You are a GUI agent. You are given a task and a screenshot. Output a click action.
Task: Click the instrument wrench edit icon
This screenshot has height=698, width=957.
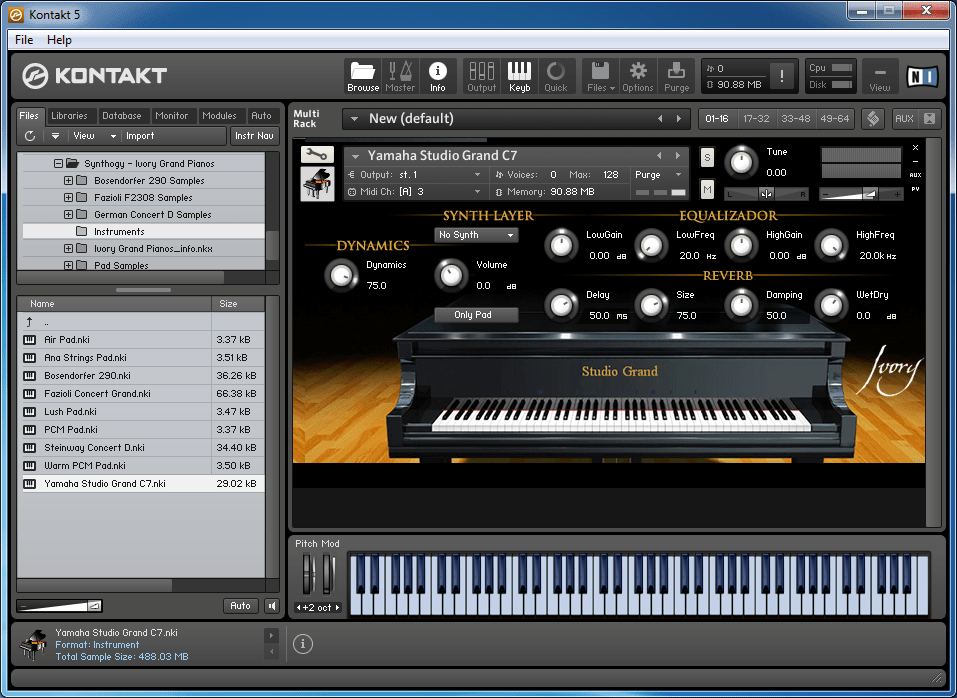(x=317, y=154)
